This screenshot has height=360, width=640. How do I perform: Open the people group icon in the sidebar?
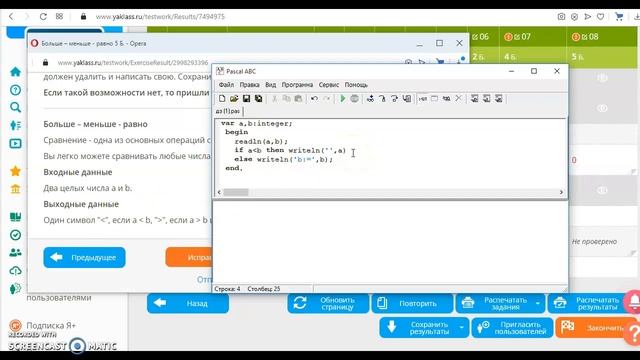pyautogui.click(x=15, y=253)
